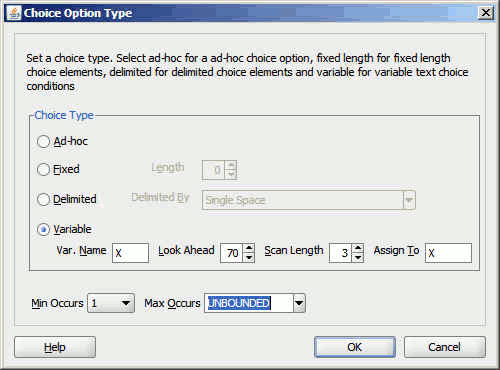
Task: Open the Min Occurs dropdown
Action: pos(111,303)
